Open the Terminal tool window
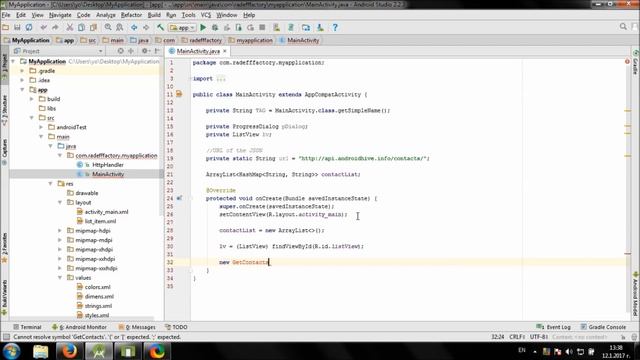This screenshot has height=360, width=640. [27, 327]
